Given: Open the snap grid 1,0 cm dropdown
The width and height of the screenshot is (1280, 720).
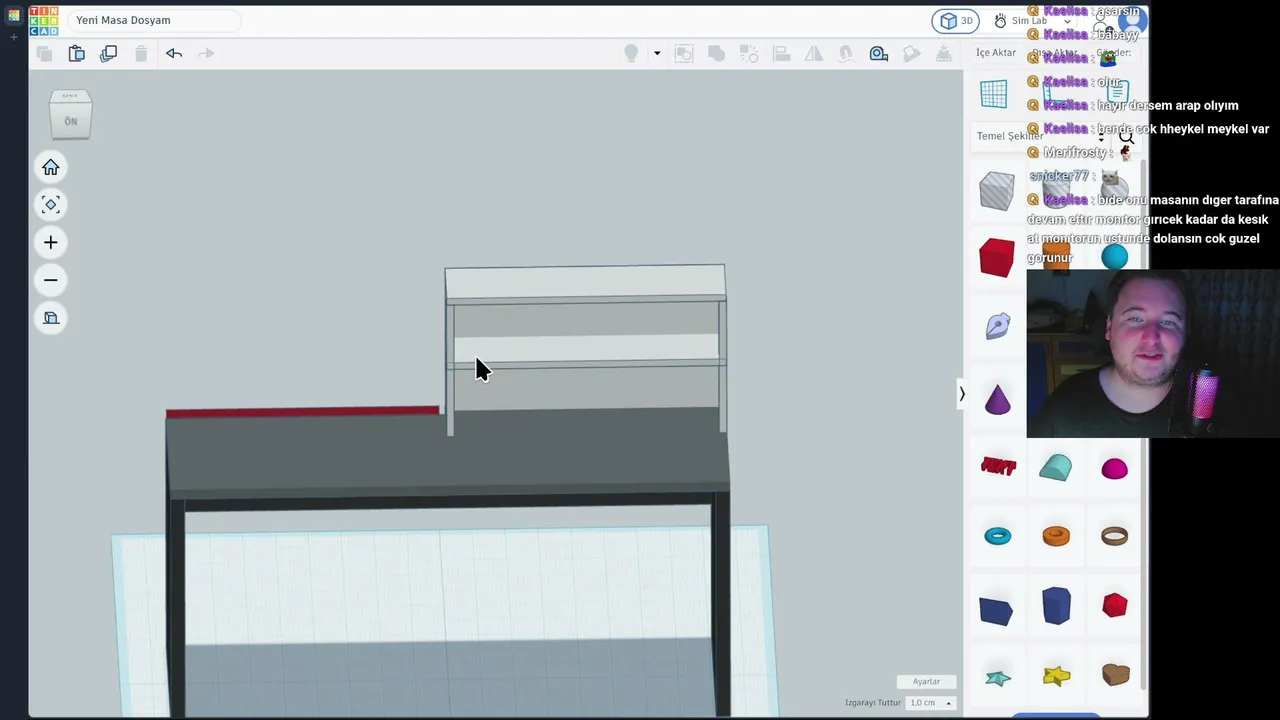Looking at the screenshot, I should (x=930, y=703).
